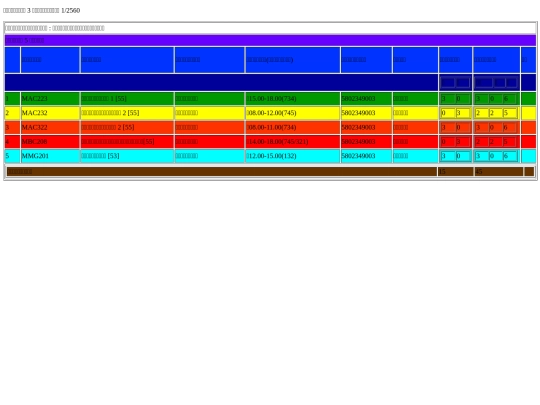Click the course name ending "1 [55]" in MAC223 row
The width and height of the screenshot is (540, 405).
coord(104,99)
